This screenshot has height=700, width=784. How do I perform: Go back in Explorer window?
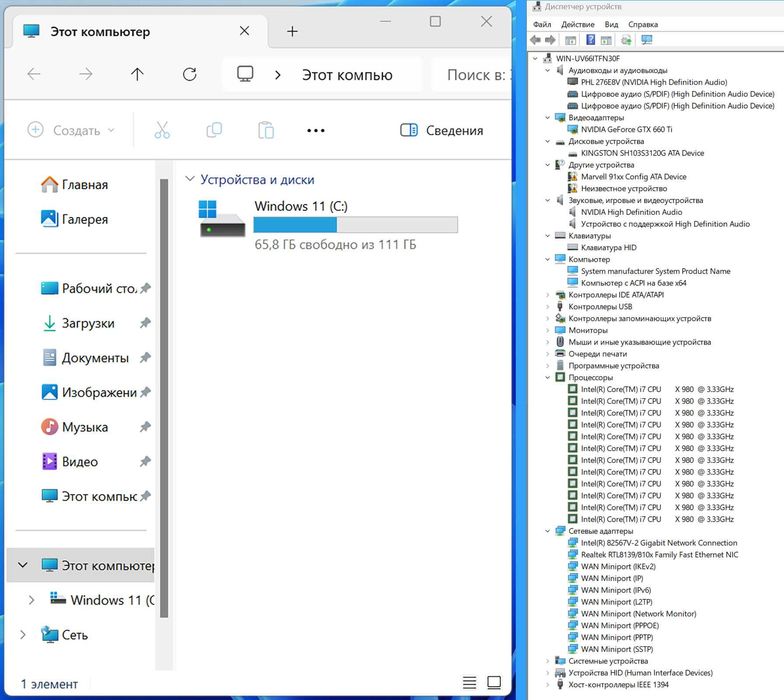34,74
